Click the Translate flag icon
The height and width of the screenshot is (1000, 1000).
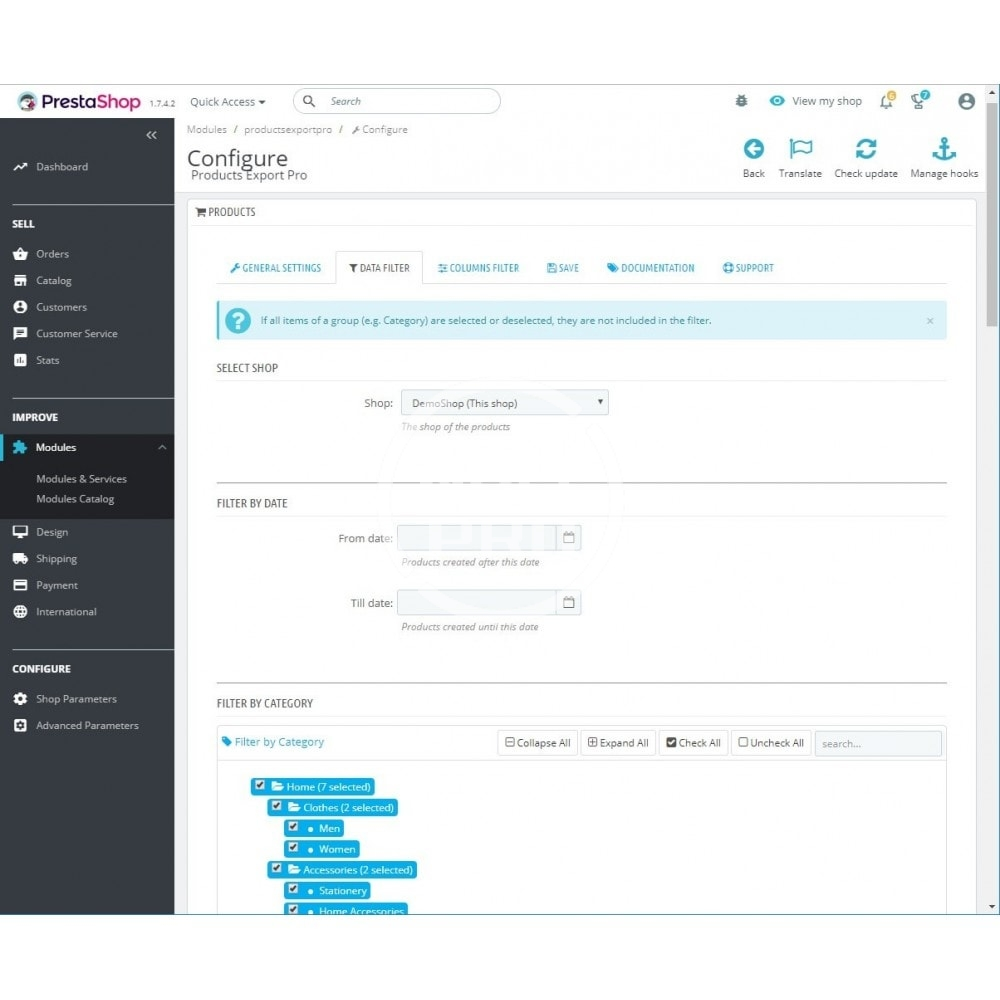(800, 150)
